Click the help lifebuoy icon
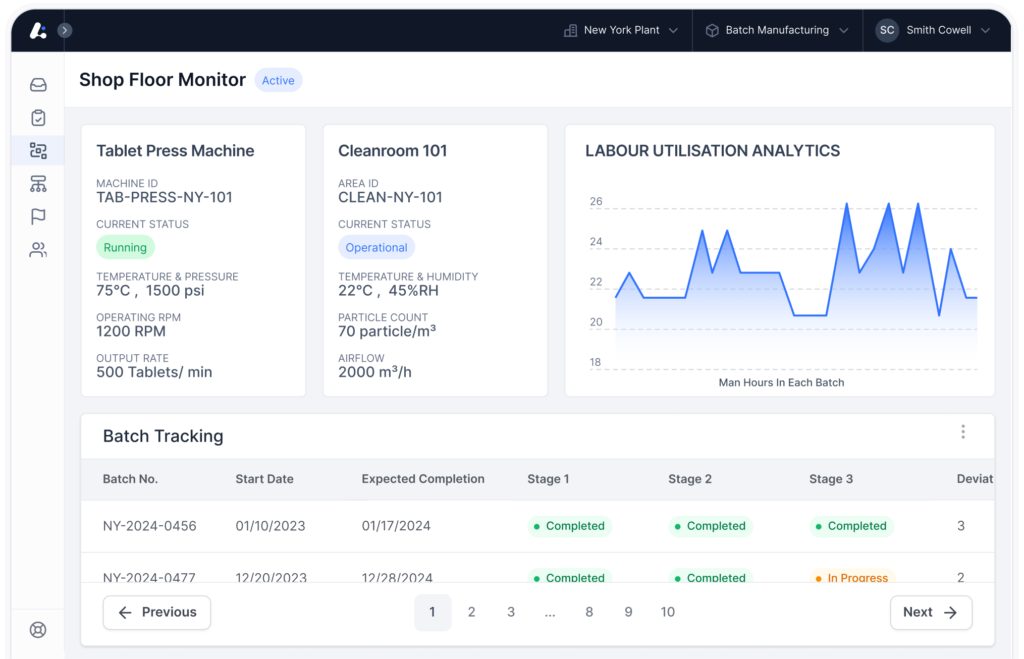1024x659 pixels. coord(38,630)
